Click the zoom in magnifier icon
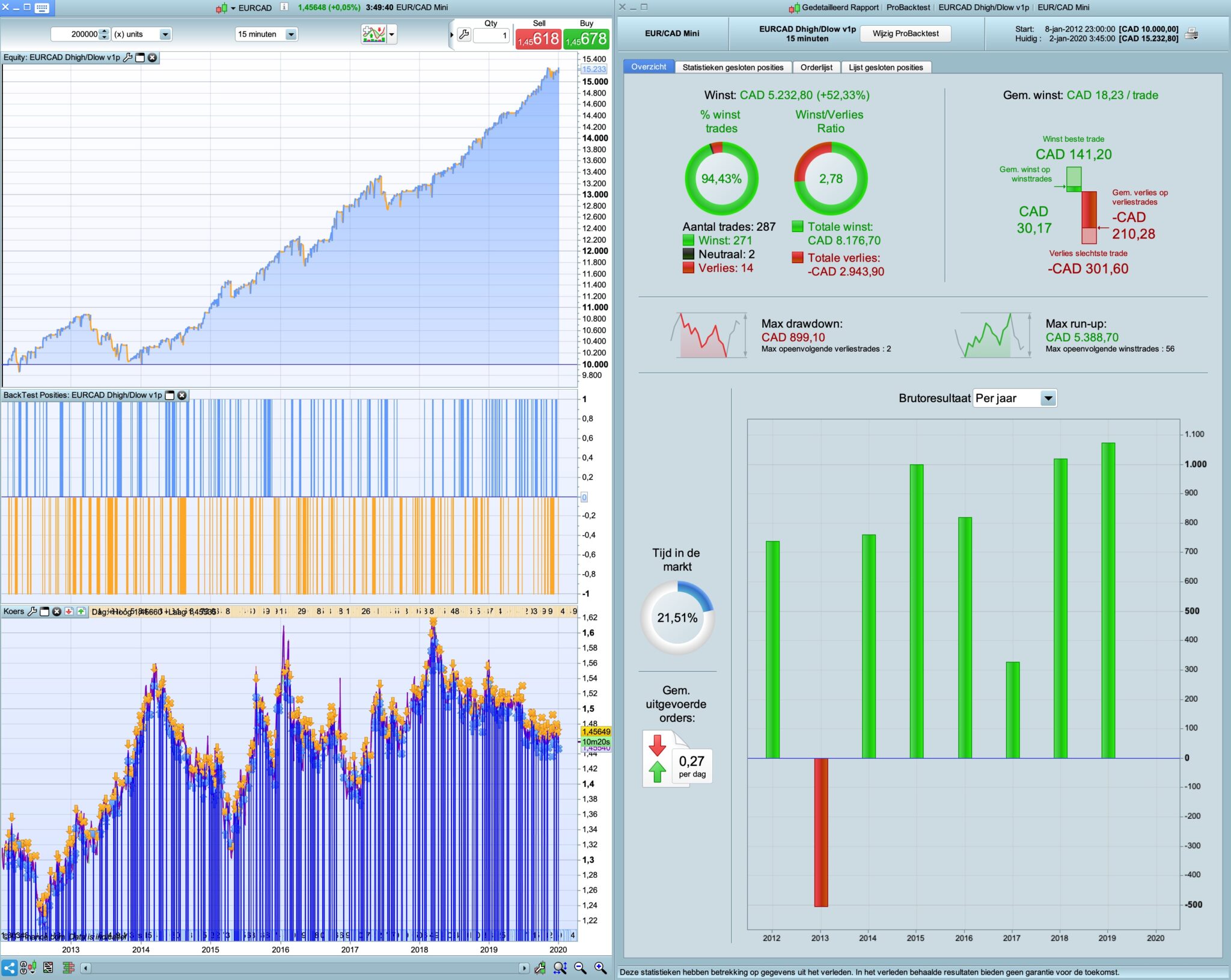This screenshot has width=1231, height=980. tap(600, 967)
